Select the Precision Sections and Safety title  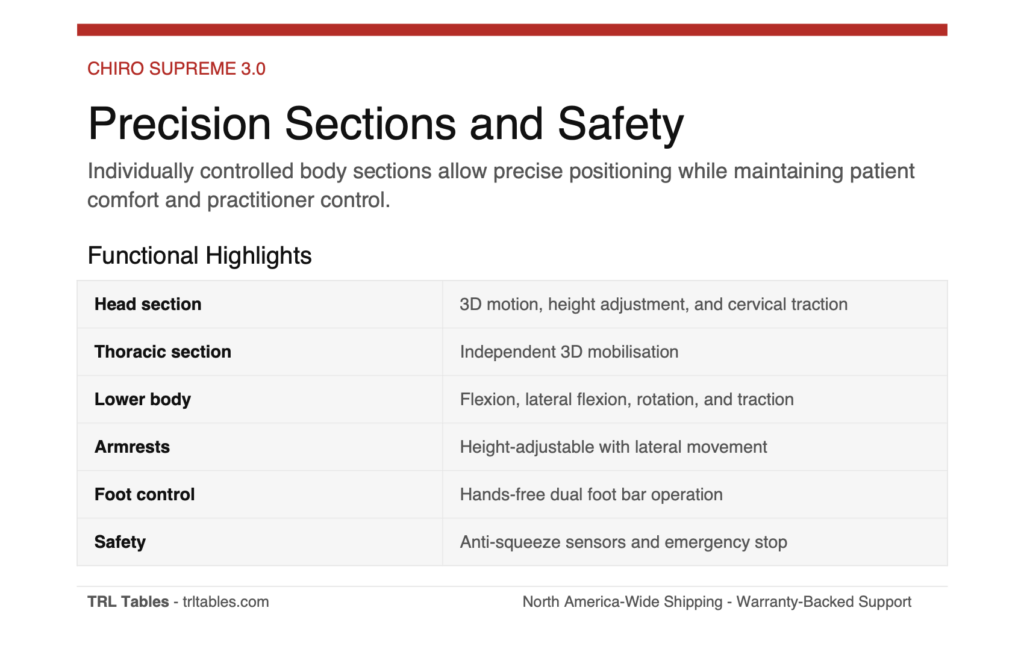[385, 125]
